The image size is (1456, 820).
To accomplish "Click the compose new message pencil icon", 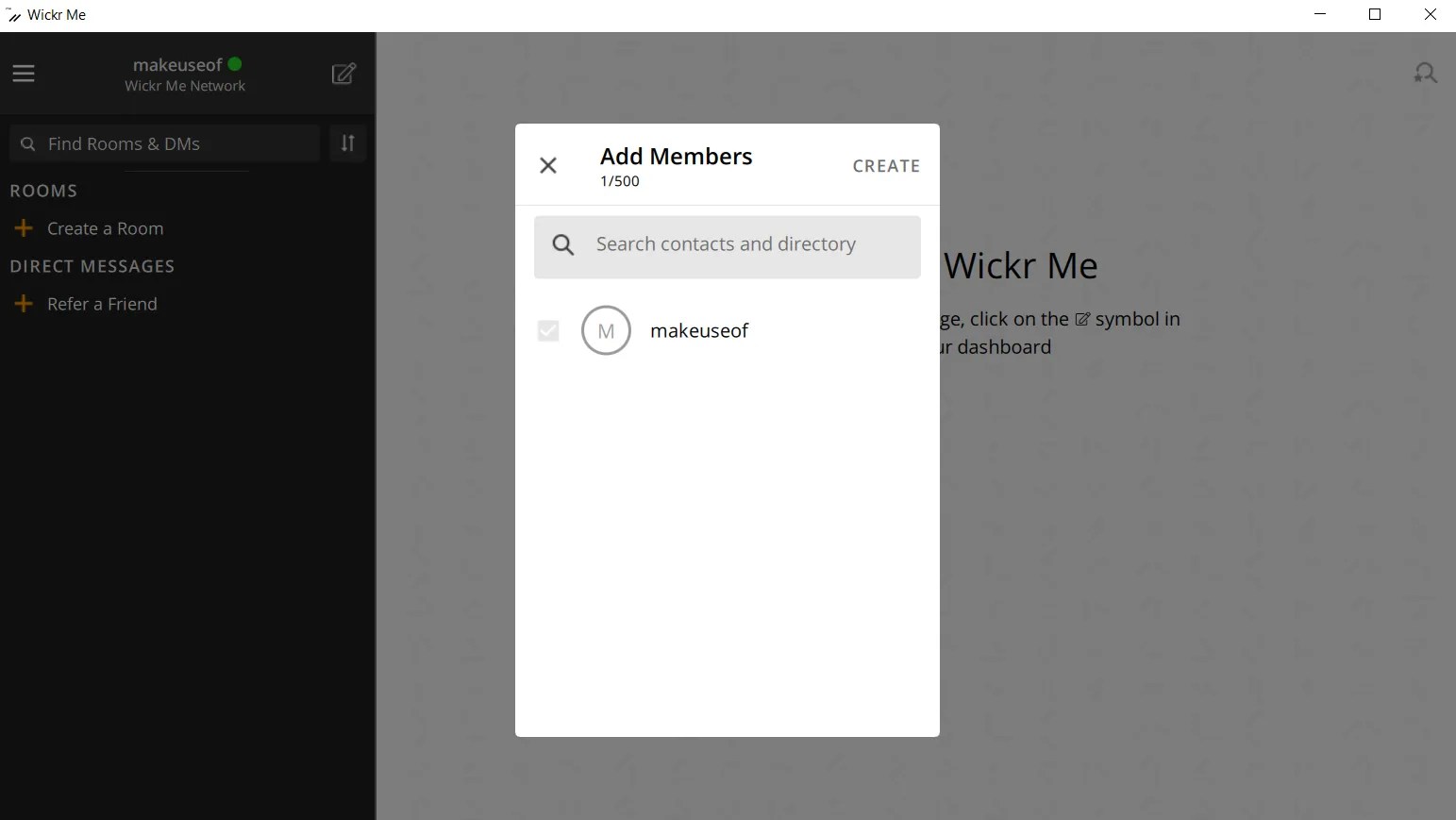I will coord(343,74).
